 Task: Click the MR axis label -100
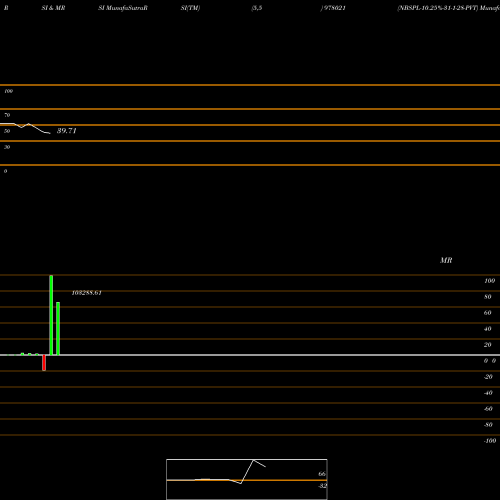490,441
